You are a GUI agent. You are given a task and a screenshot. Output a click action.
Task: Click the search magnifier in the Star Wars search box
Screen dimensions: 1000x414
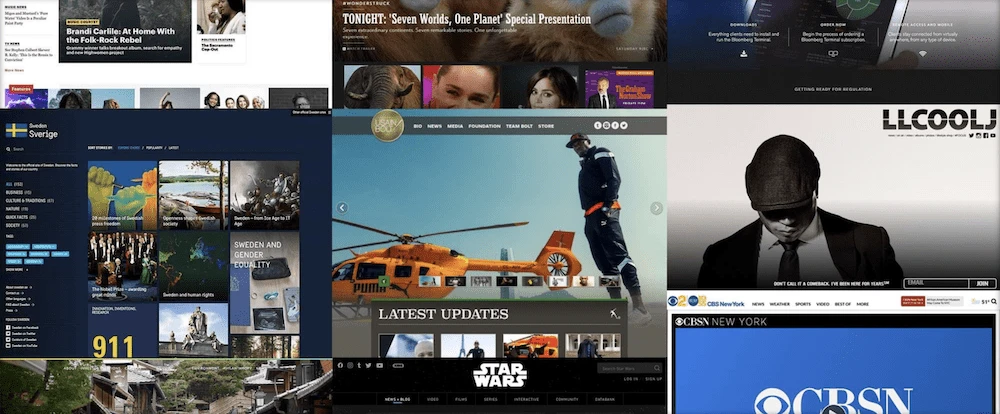(x=657, y=368)
